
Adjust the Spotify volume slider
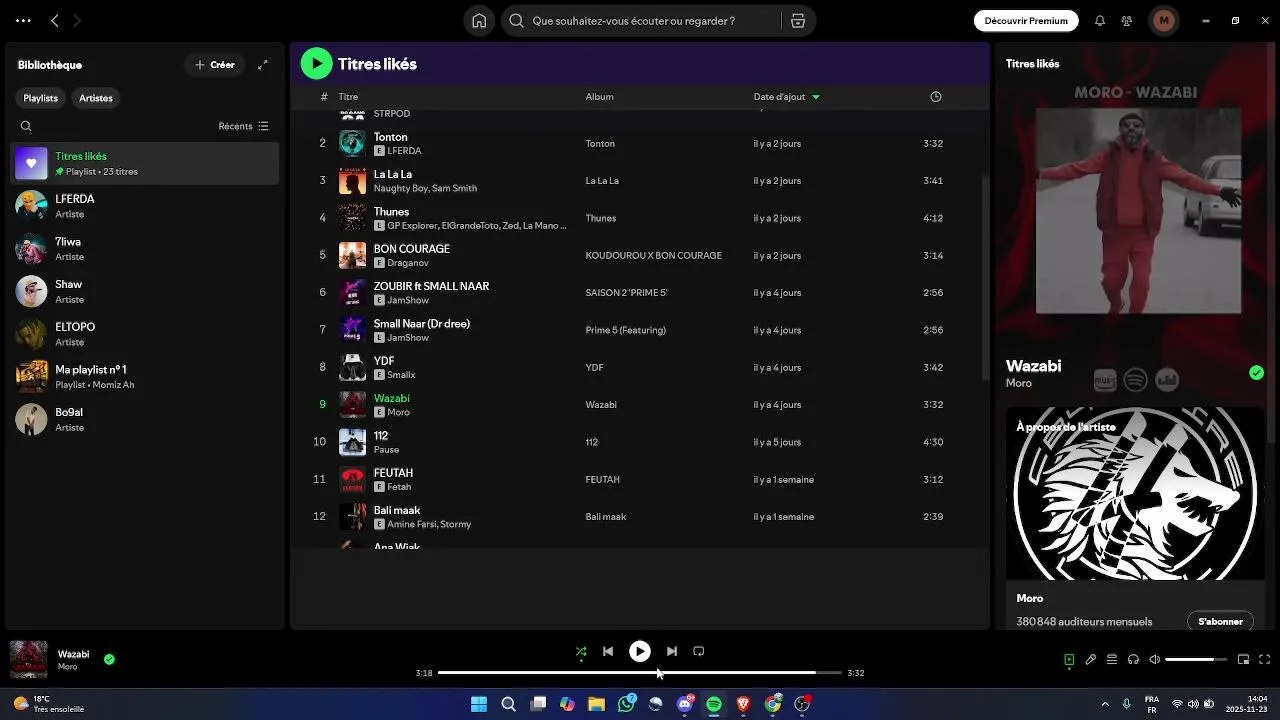[x=1196, y=659]
